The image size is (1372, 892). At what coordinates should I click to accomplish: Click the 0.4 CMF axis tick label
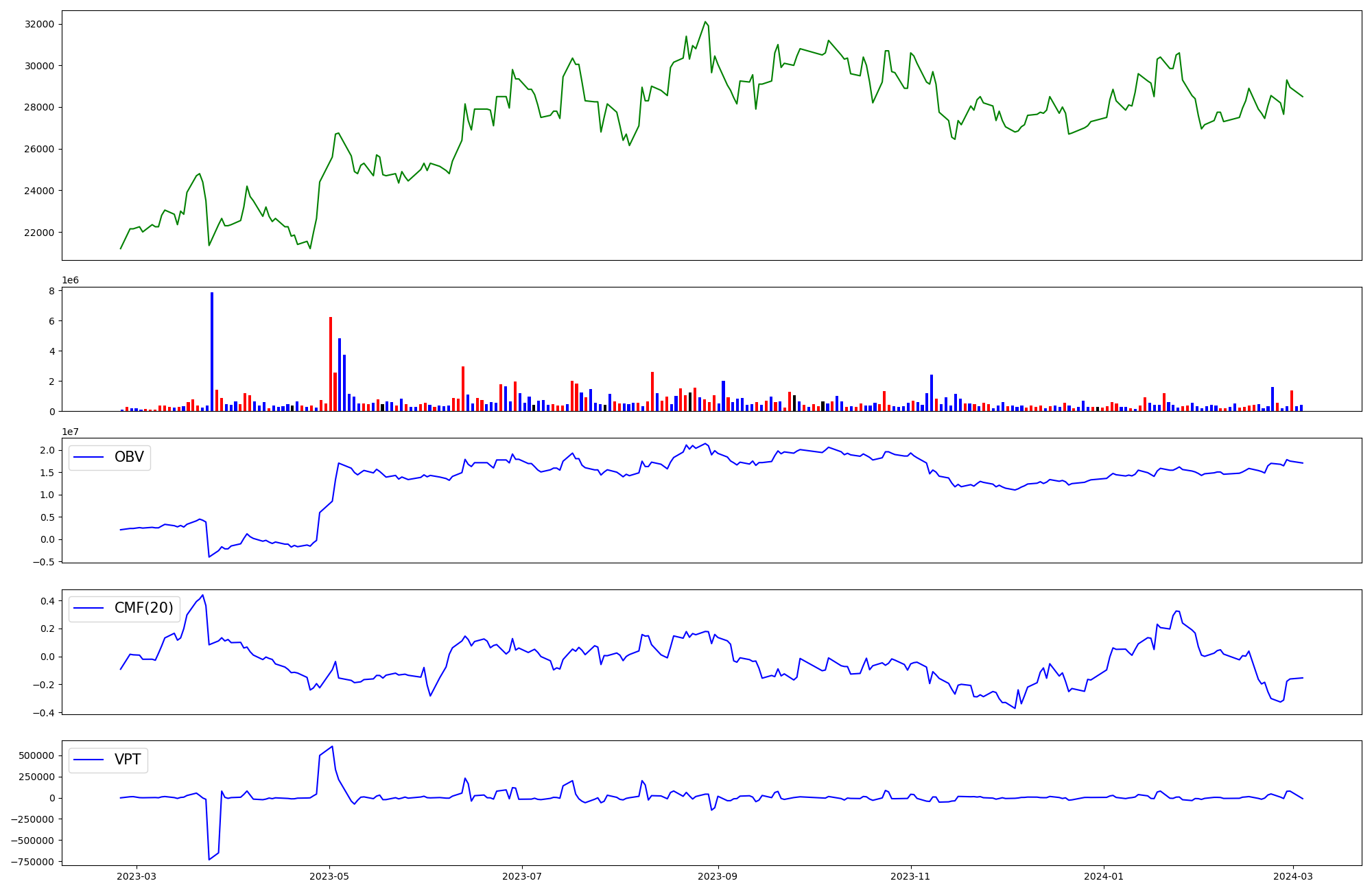(x=47, y=601)
